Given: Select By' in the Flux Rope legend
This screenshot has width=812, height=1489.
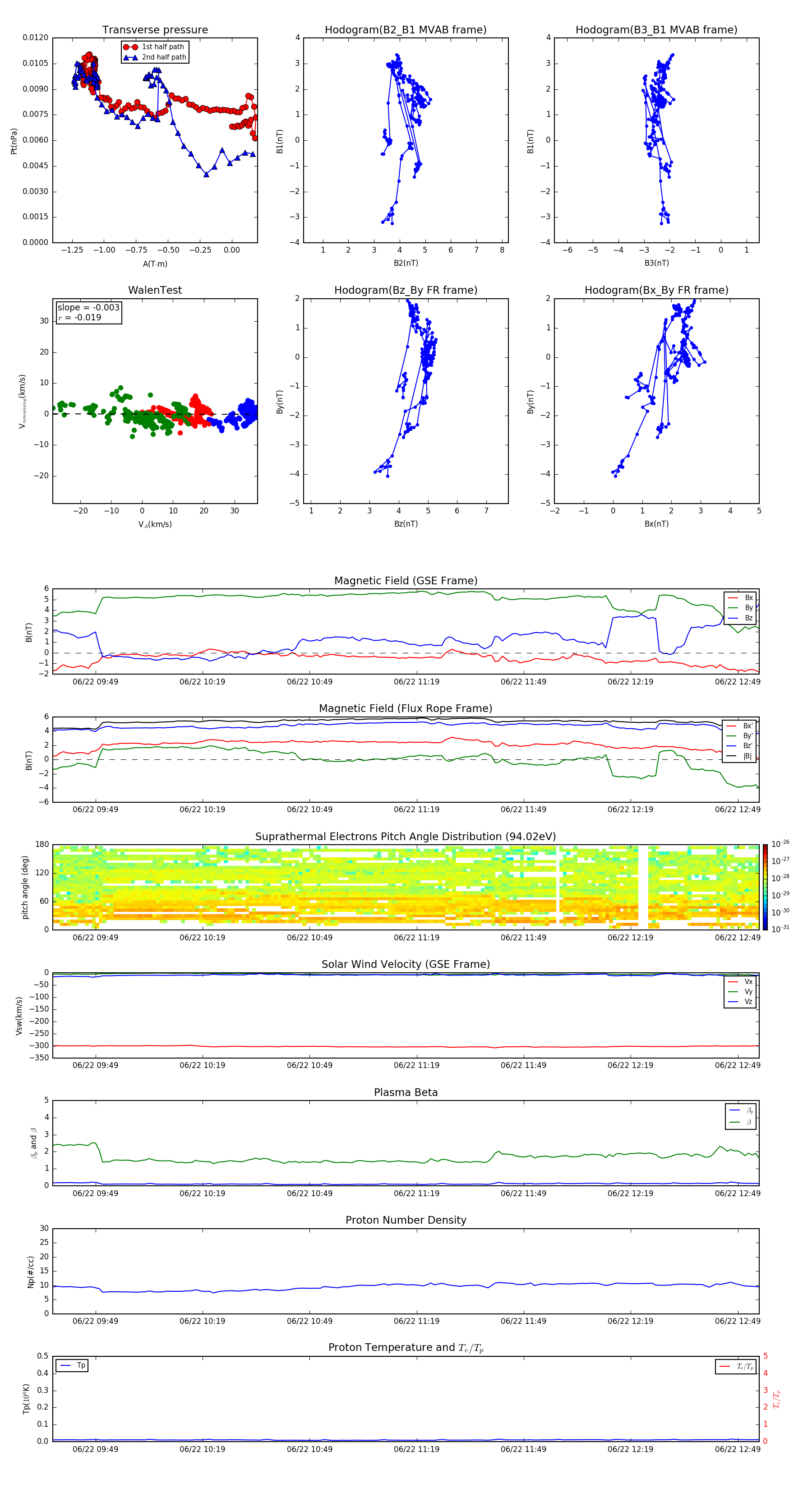Looking at the screenshot, I should [x=739, y=736].
